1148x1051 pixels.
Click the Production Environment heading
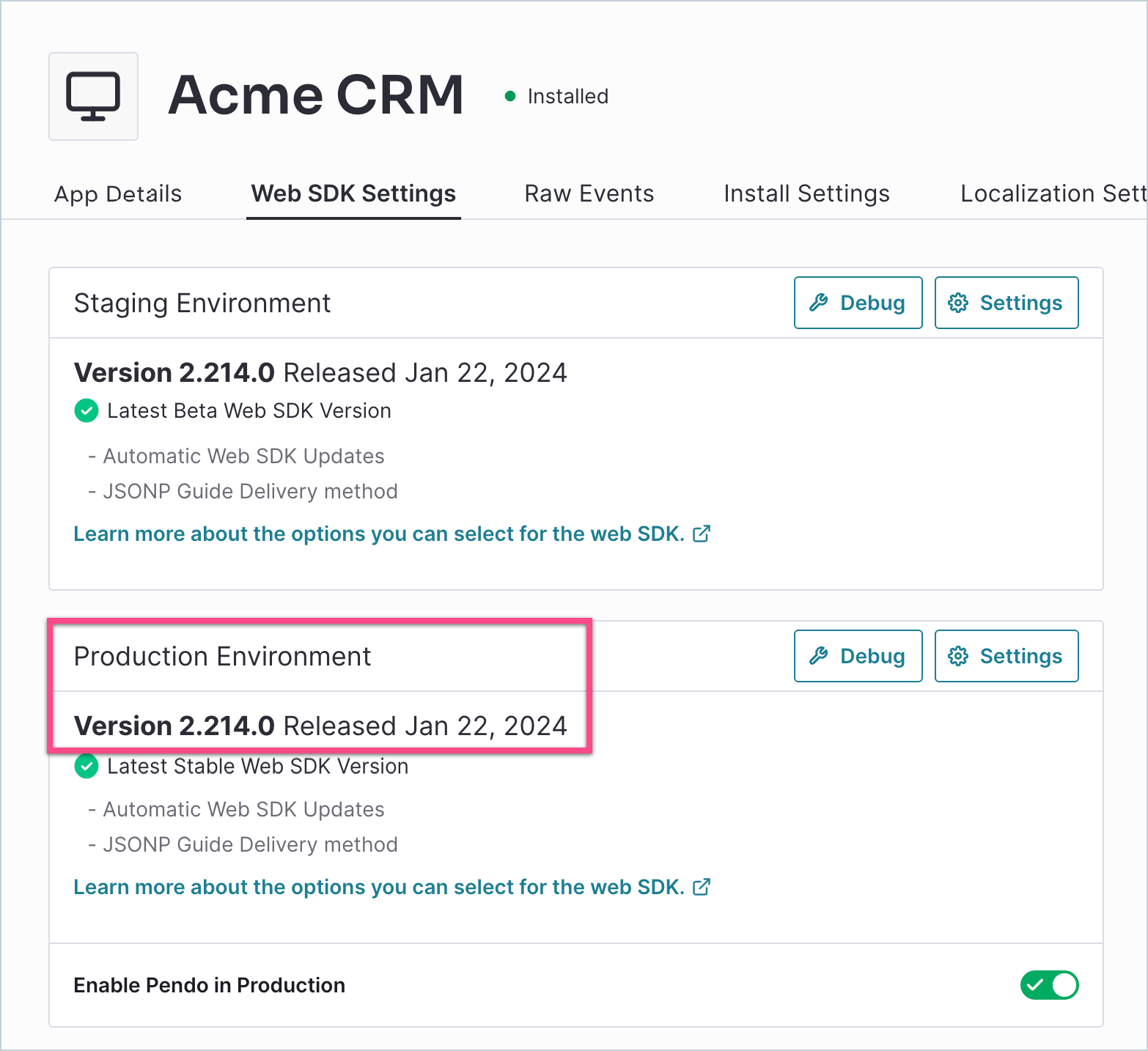222,656
